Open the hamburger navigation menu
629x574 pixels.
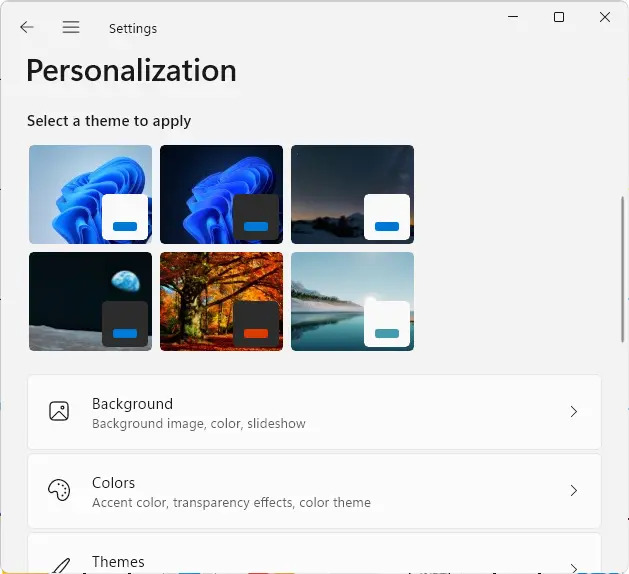[71, 27]
